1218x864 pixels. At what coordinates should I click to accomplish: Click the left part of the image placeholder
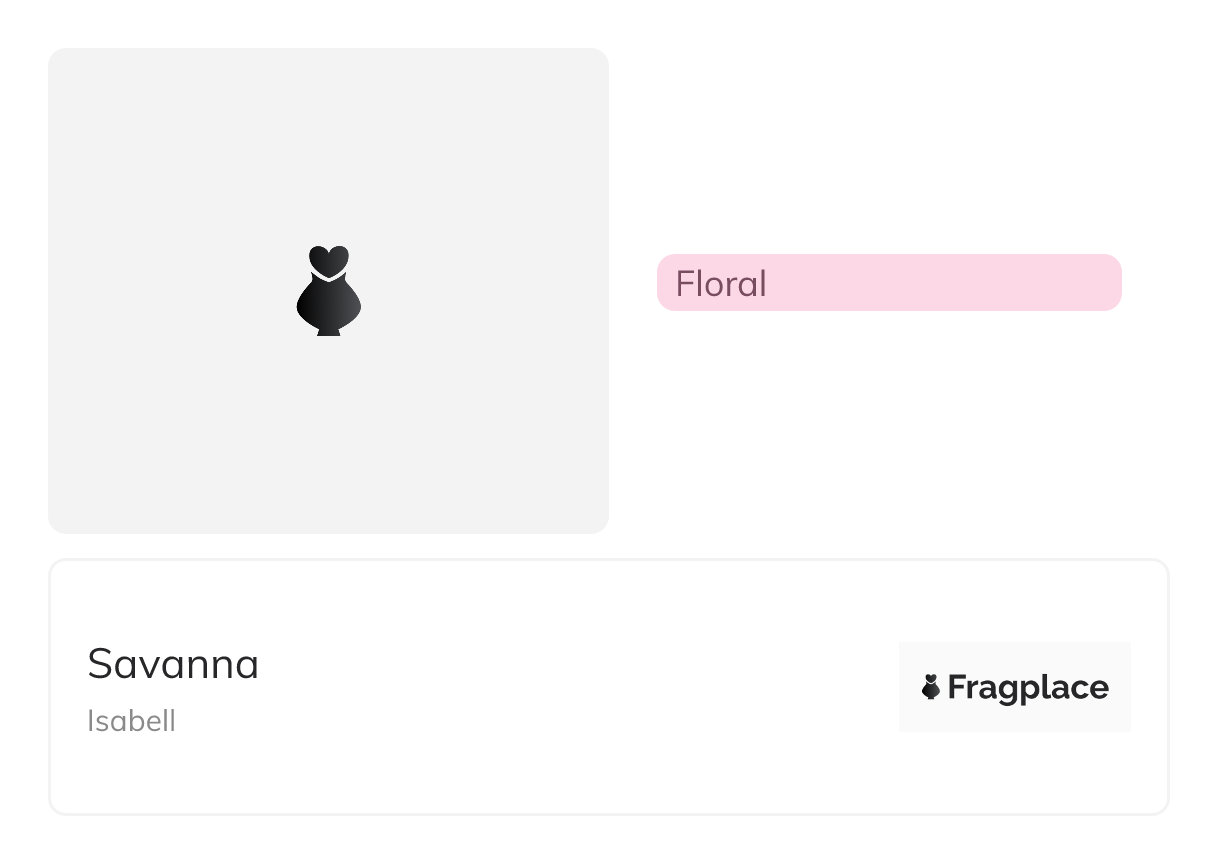130,291
